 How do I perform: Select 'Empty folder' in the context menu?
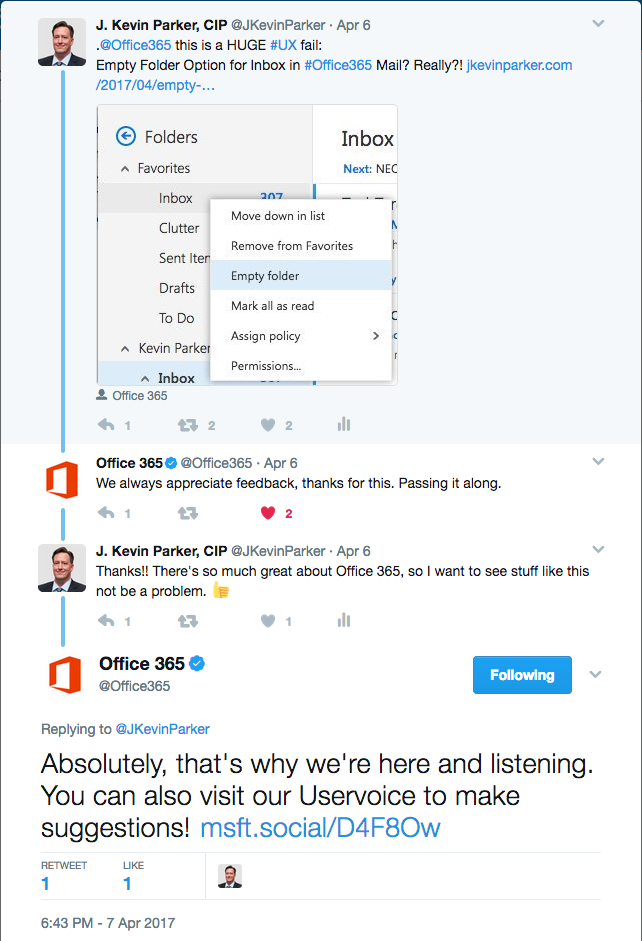click(x=265, y=276)
